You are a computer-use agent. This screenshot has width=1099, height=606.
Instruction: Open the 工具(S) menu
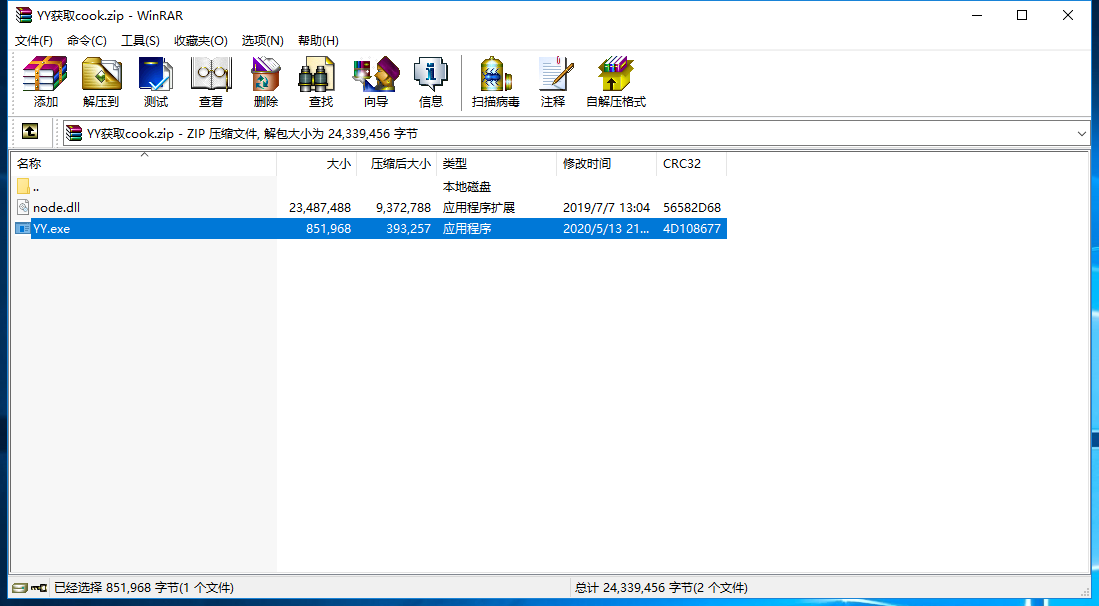pos(140,40)
